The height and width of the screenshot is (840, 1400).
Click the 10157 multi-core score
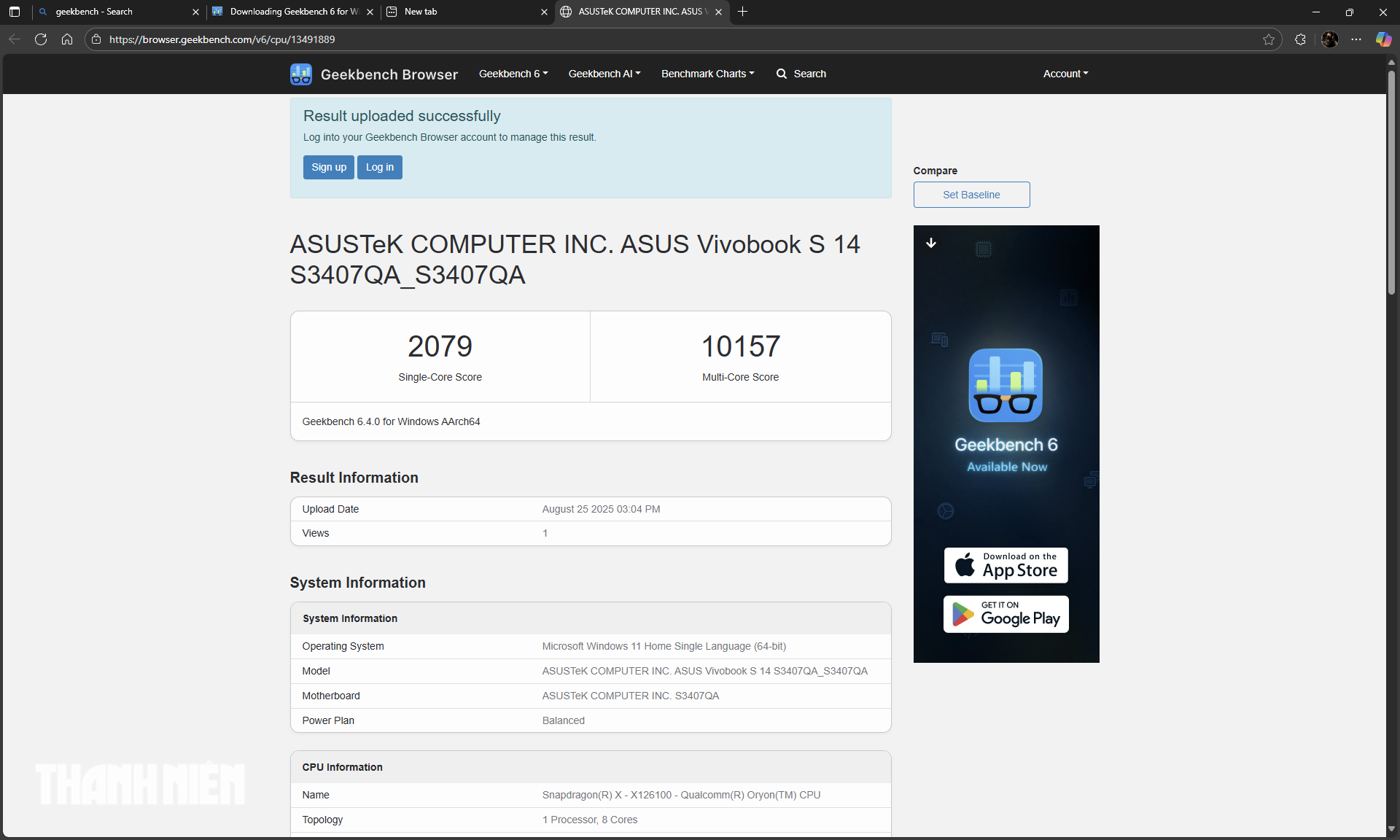740,346
